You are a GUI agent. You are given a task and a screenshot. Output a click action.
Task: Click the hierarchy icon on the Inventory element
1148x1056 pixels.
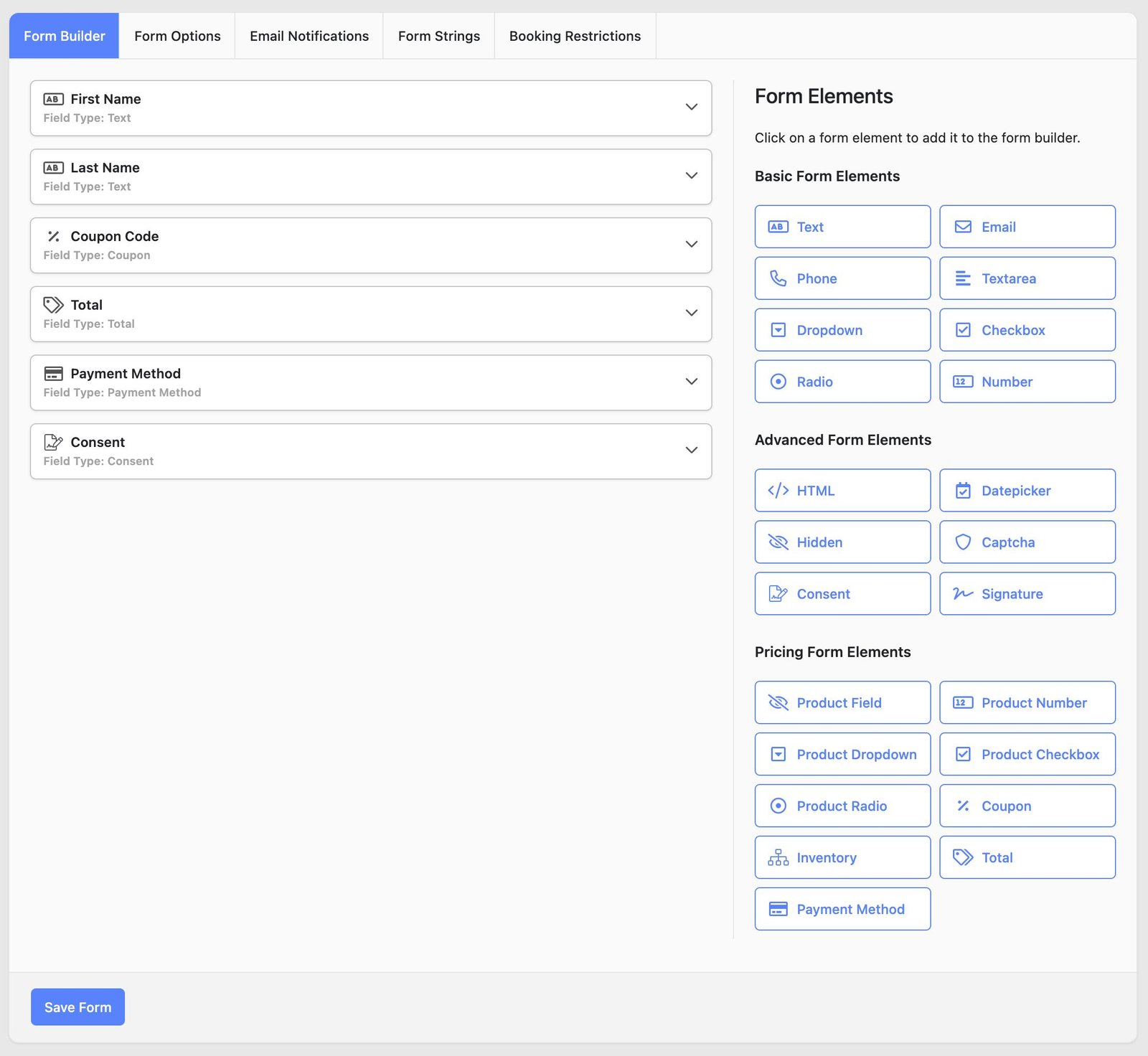pyautogui.click(x=778, y=857)
